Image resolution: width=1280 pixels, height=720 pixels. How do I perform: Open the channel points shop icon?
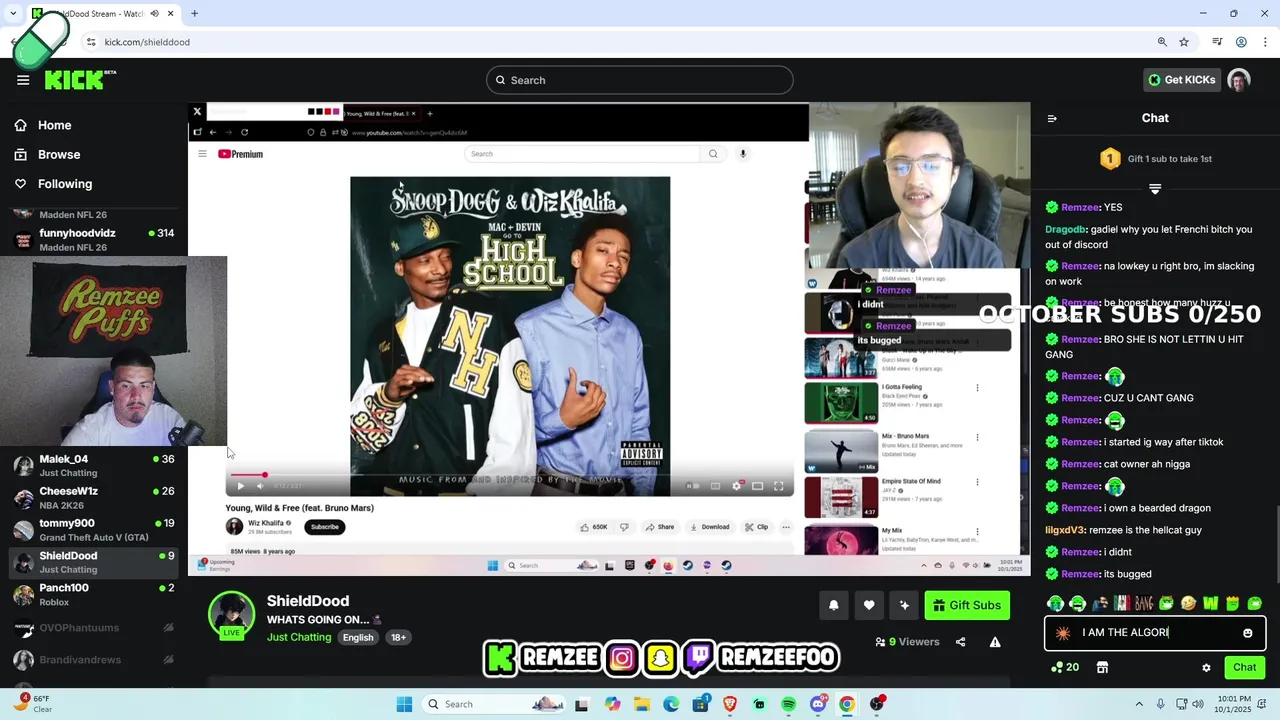coord(1102,667)
